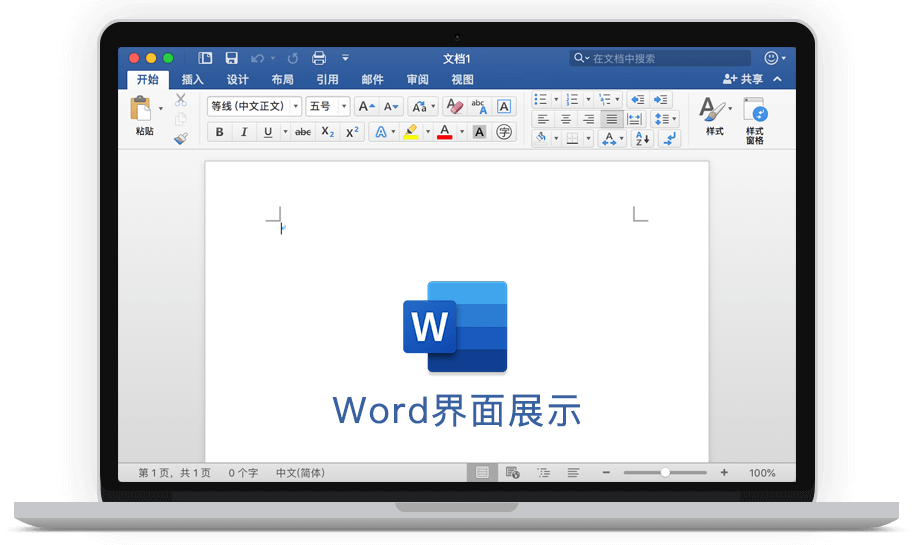The image size is (912, 545).
Task: Switch to the 插入 (Insert) tab
Action: [193, 80]
